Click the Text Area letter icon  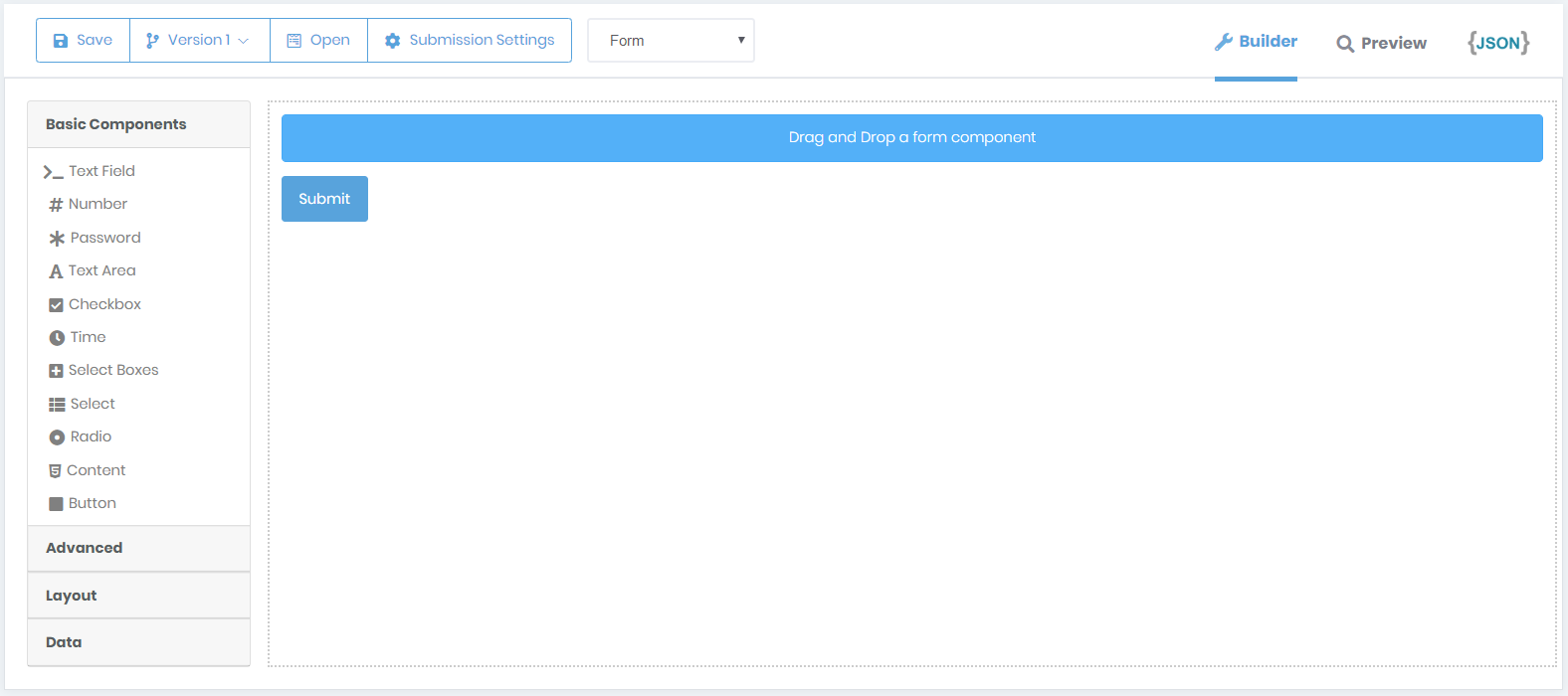point(56,271)
